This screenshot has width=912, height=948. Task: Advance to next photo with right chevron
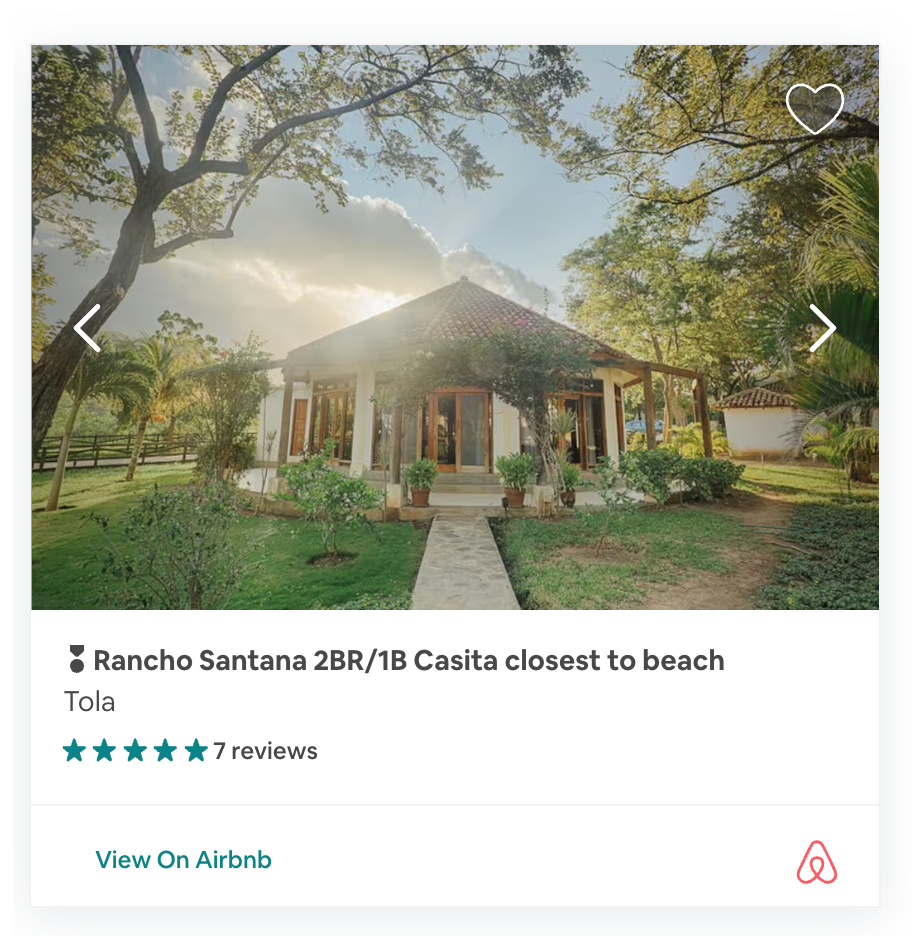(822, 328)
